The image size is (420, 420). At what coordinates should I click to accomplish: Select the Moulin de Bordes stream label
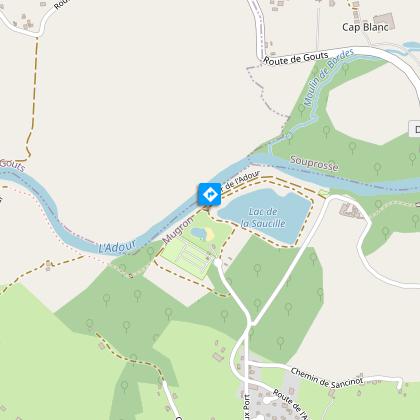[x=329, y=78]
